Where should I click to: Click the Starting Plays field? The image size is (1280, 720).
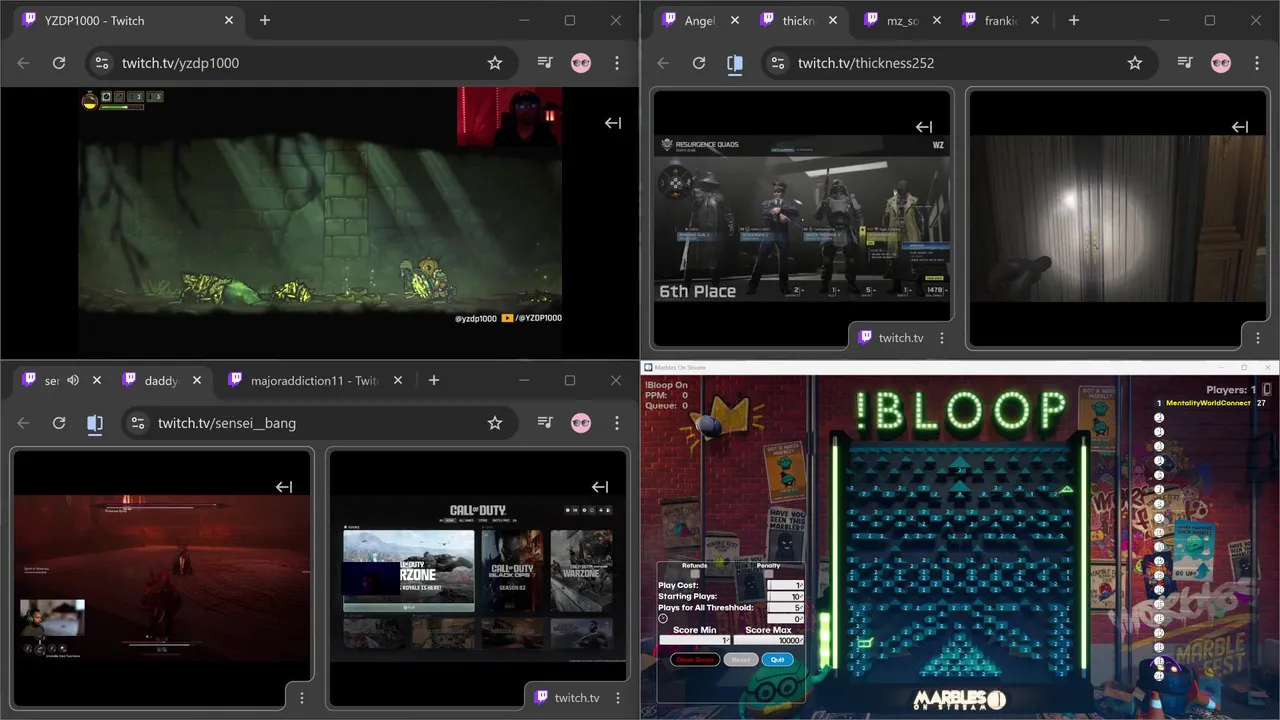click(785, 596)
